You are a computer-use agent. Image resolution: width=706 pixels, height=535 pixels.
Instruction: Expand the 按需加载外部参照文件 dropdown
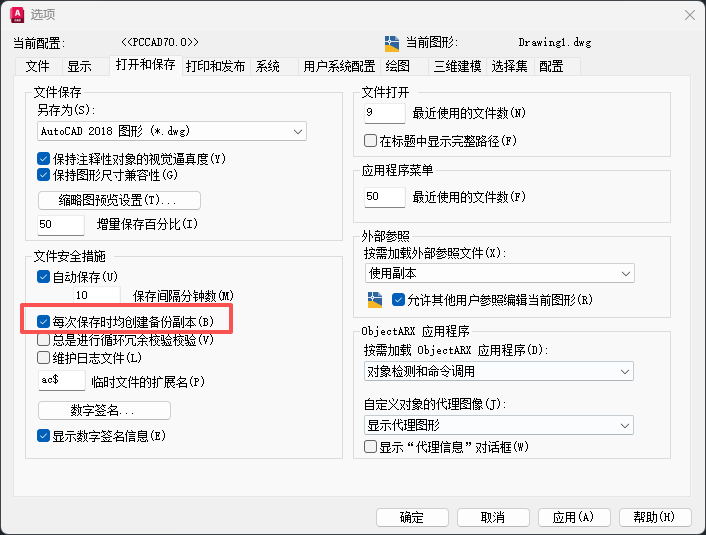(500, 273)
